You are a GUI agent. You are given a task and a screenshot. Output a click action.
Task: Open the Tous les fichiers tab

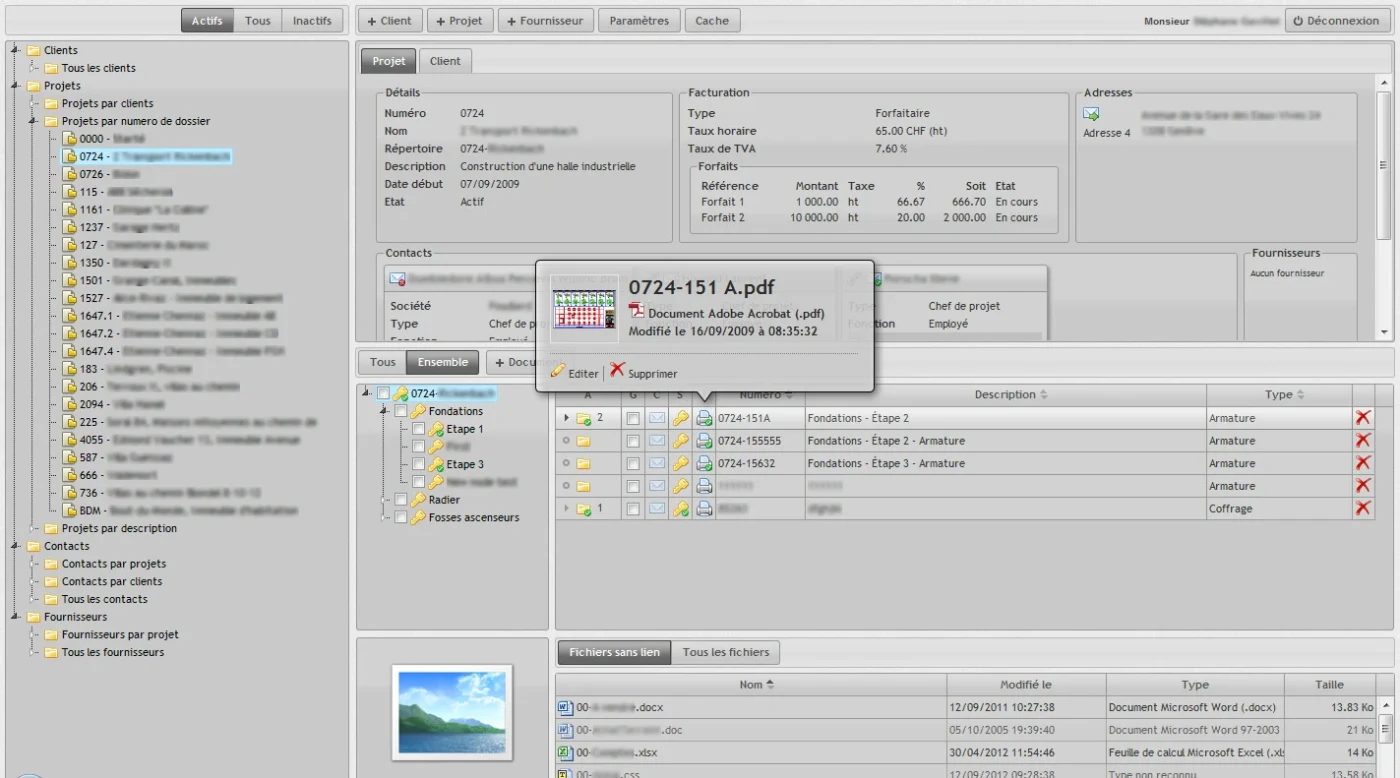click(x=725, y=653)
